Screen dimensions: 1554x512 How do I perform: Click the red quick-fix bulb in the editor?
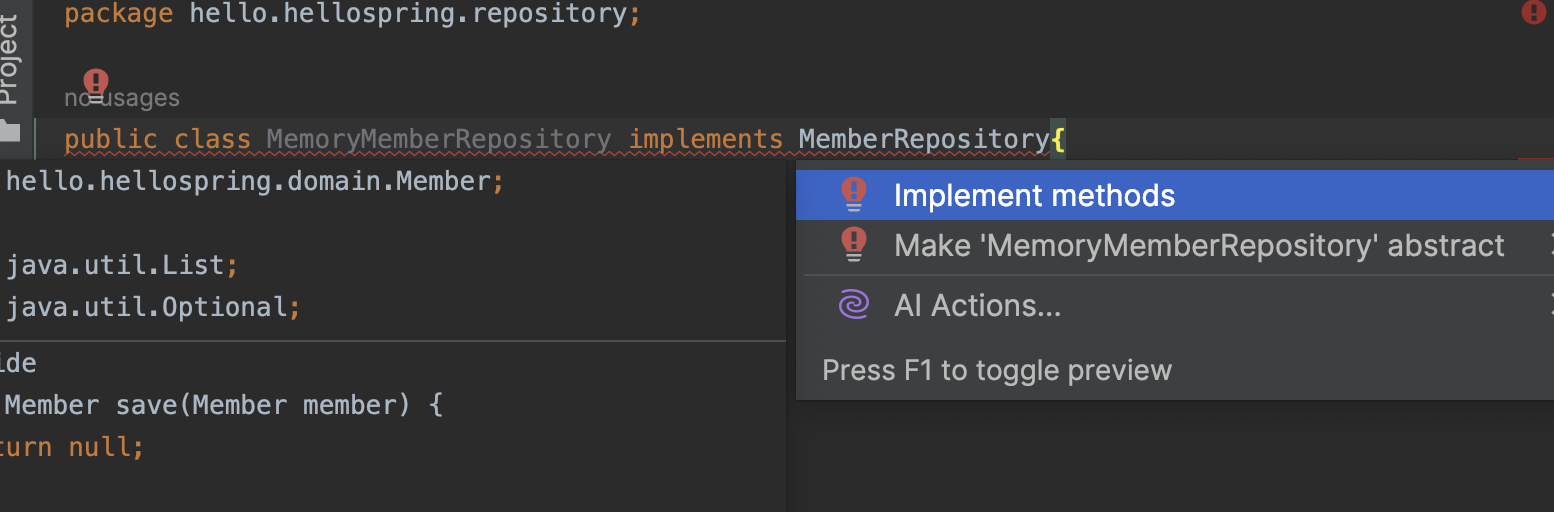(x=95, y=83)
